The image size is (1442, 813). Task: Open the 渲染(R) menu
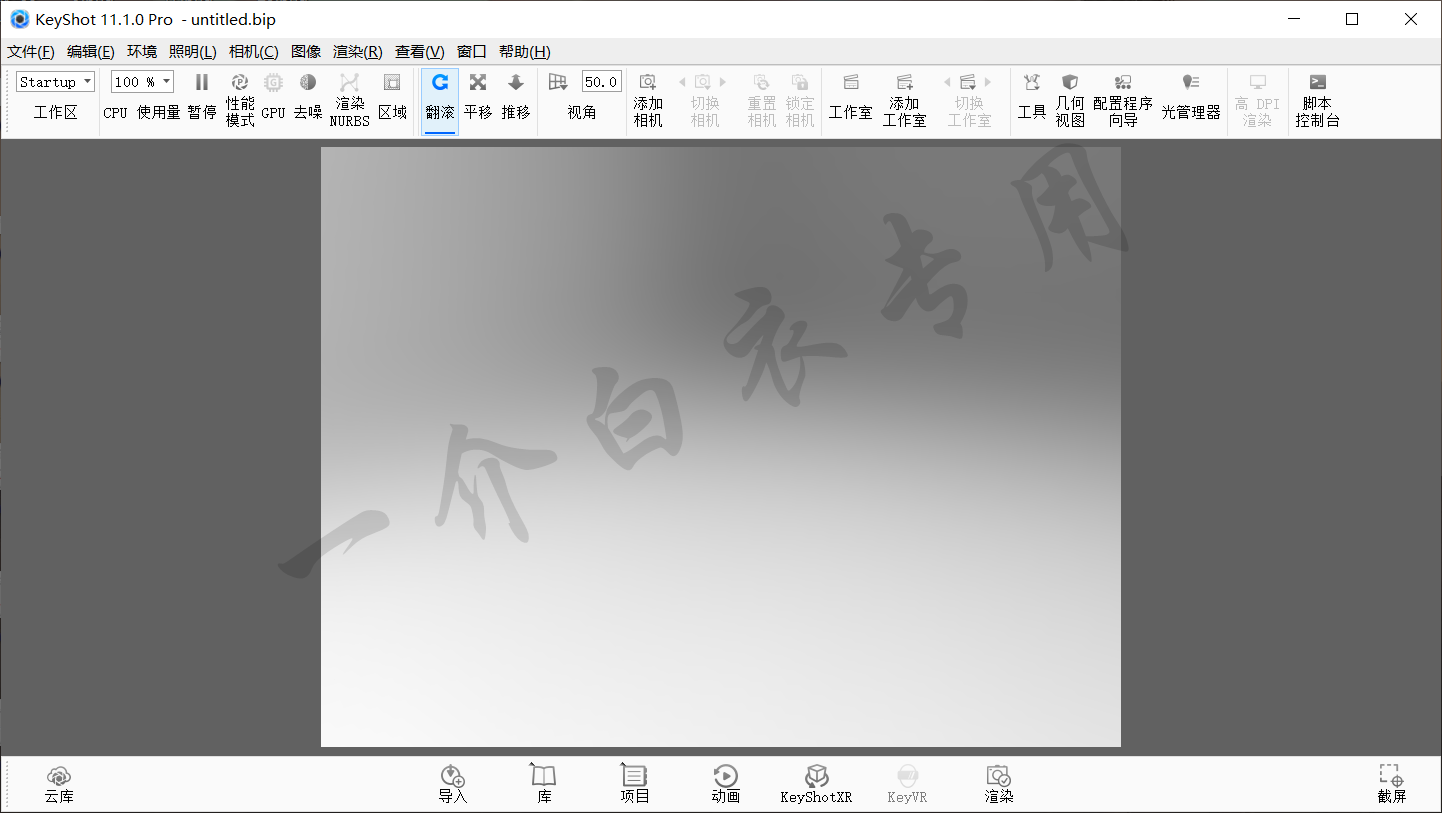pos(357,52)
